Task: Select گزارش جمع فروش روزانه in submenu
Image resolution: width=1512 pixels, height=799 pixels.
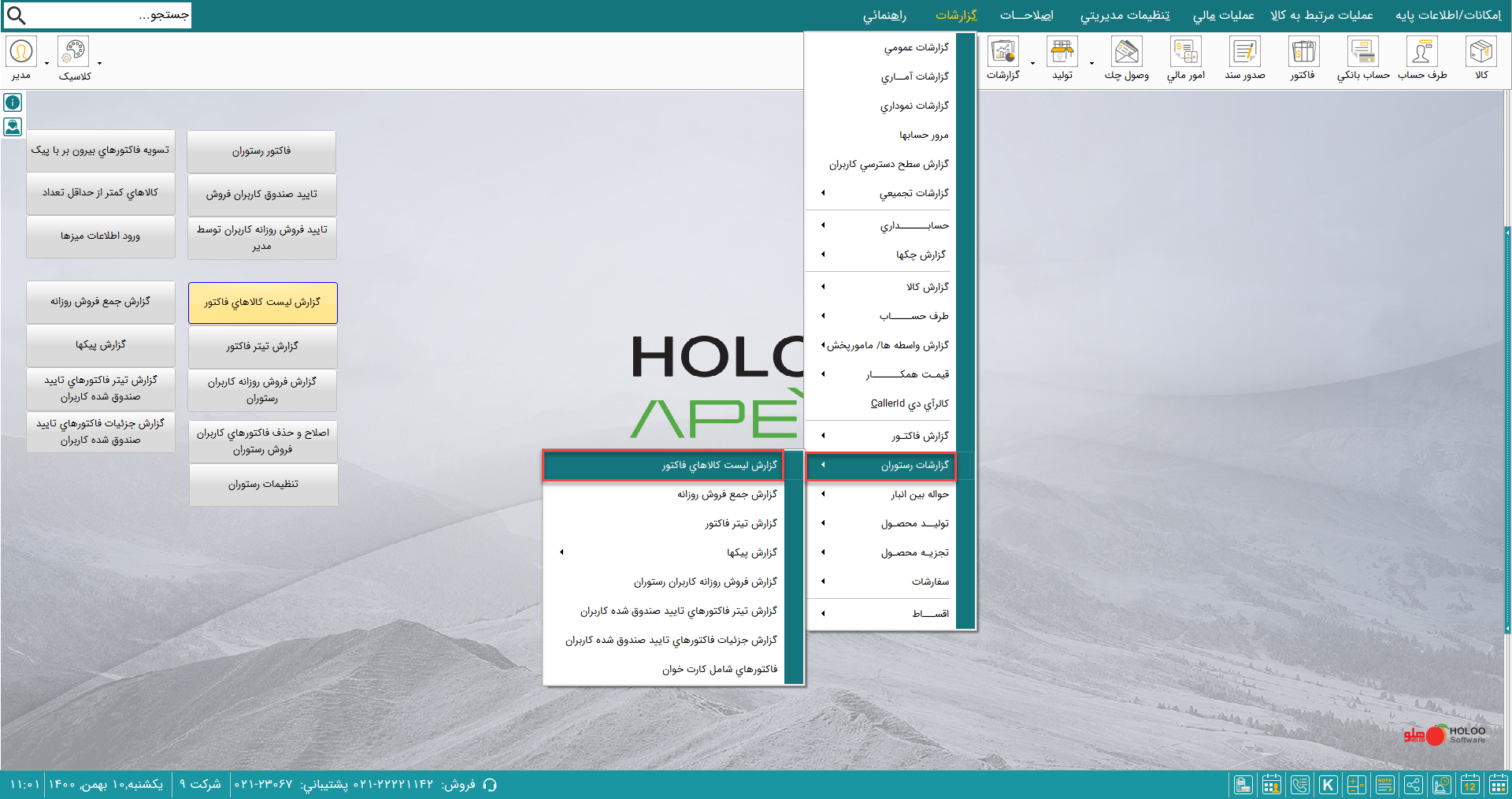Action: [x=663, y=494]
